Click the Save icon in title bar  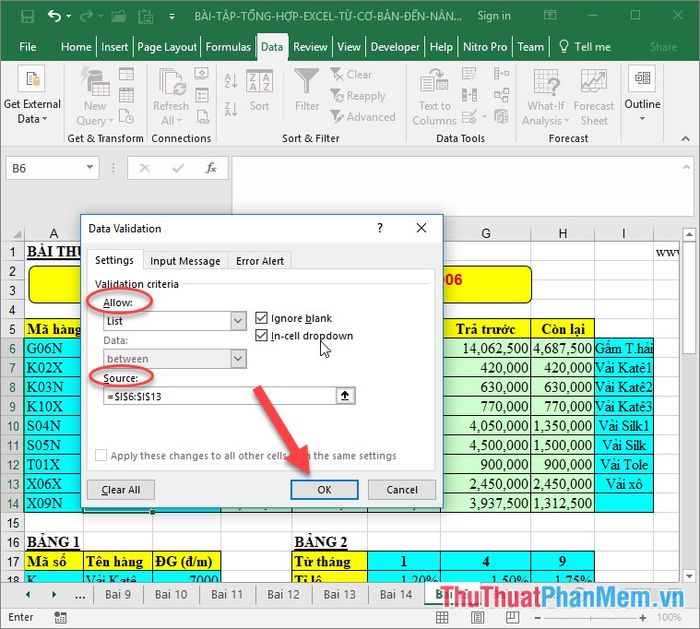click(x=26, y=16)
